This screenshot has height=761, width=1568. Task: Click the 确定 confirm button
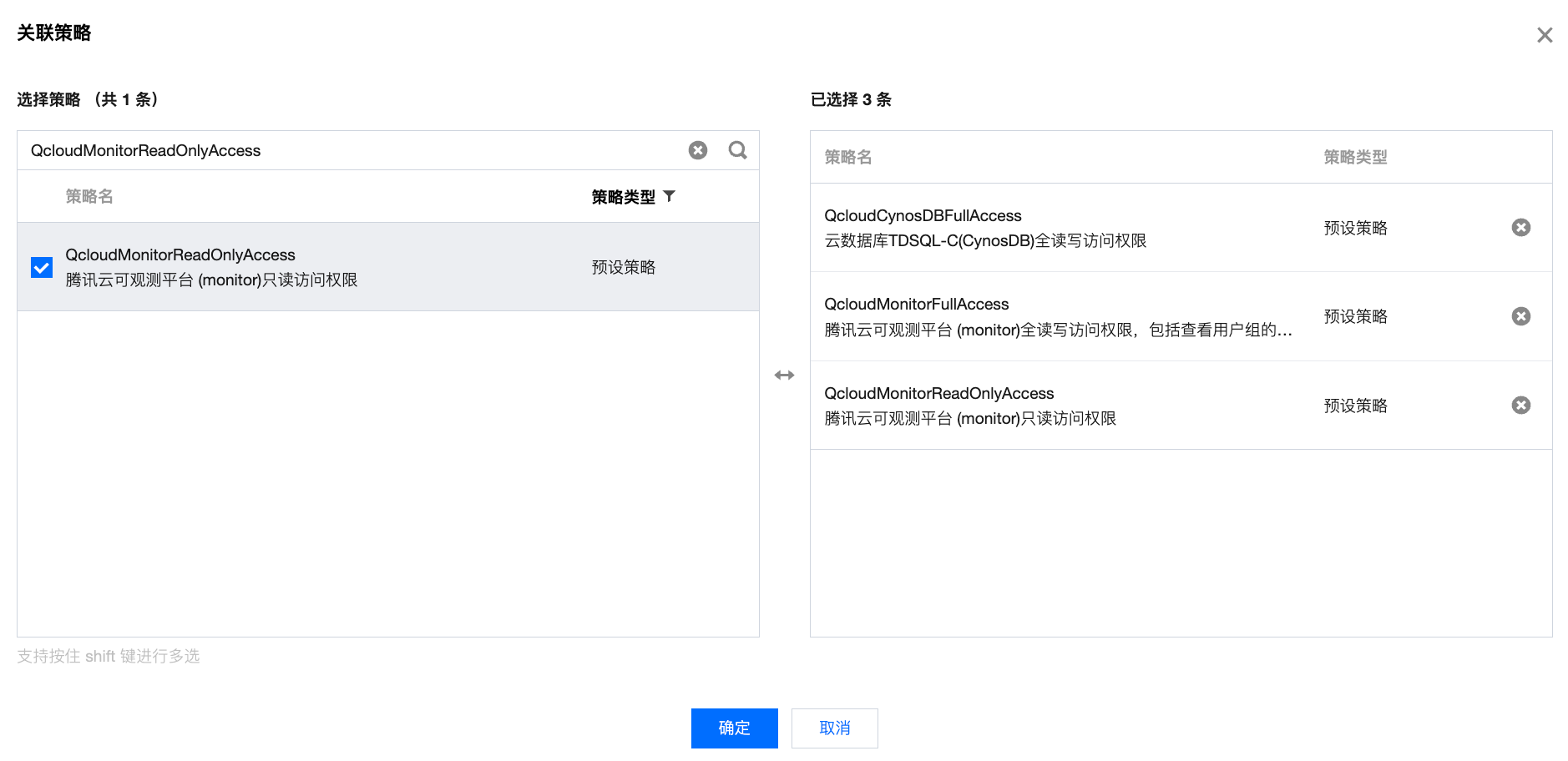pyautogui.click(x=735, y=728)
